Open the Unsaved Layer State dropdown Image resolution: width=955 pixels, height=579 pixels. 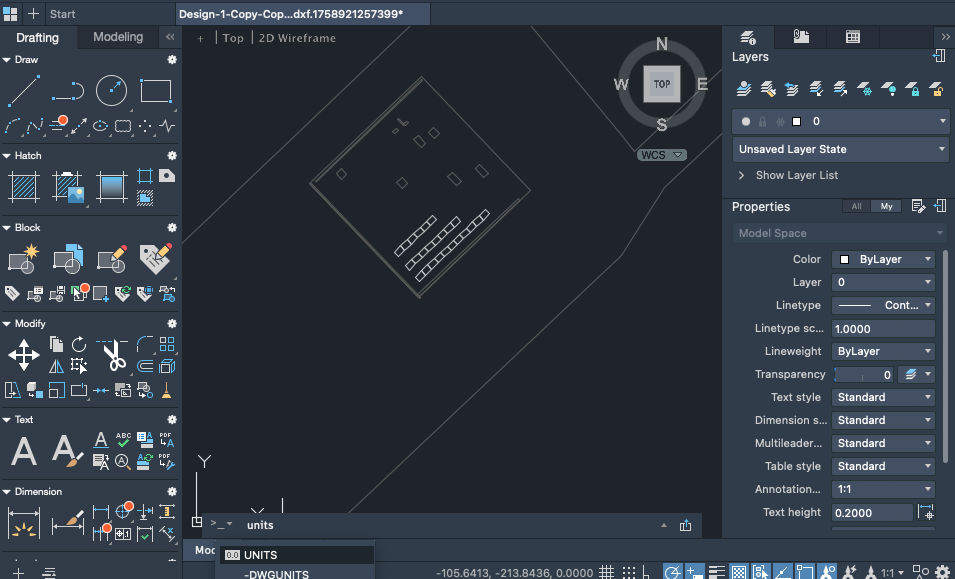coord(841,149)
